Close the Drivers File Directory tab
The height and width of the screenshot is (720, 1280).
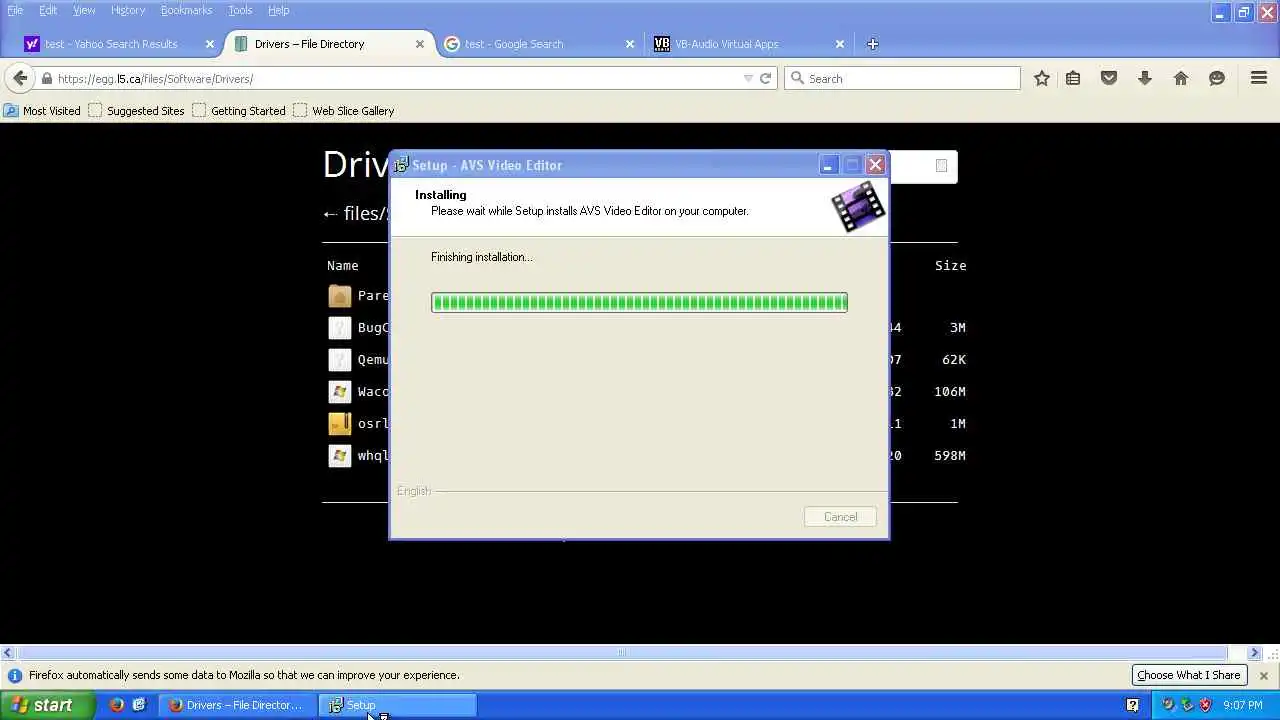tap(420, 44)
